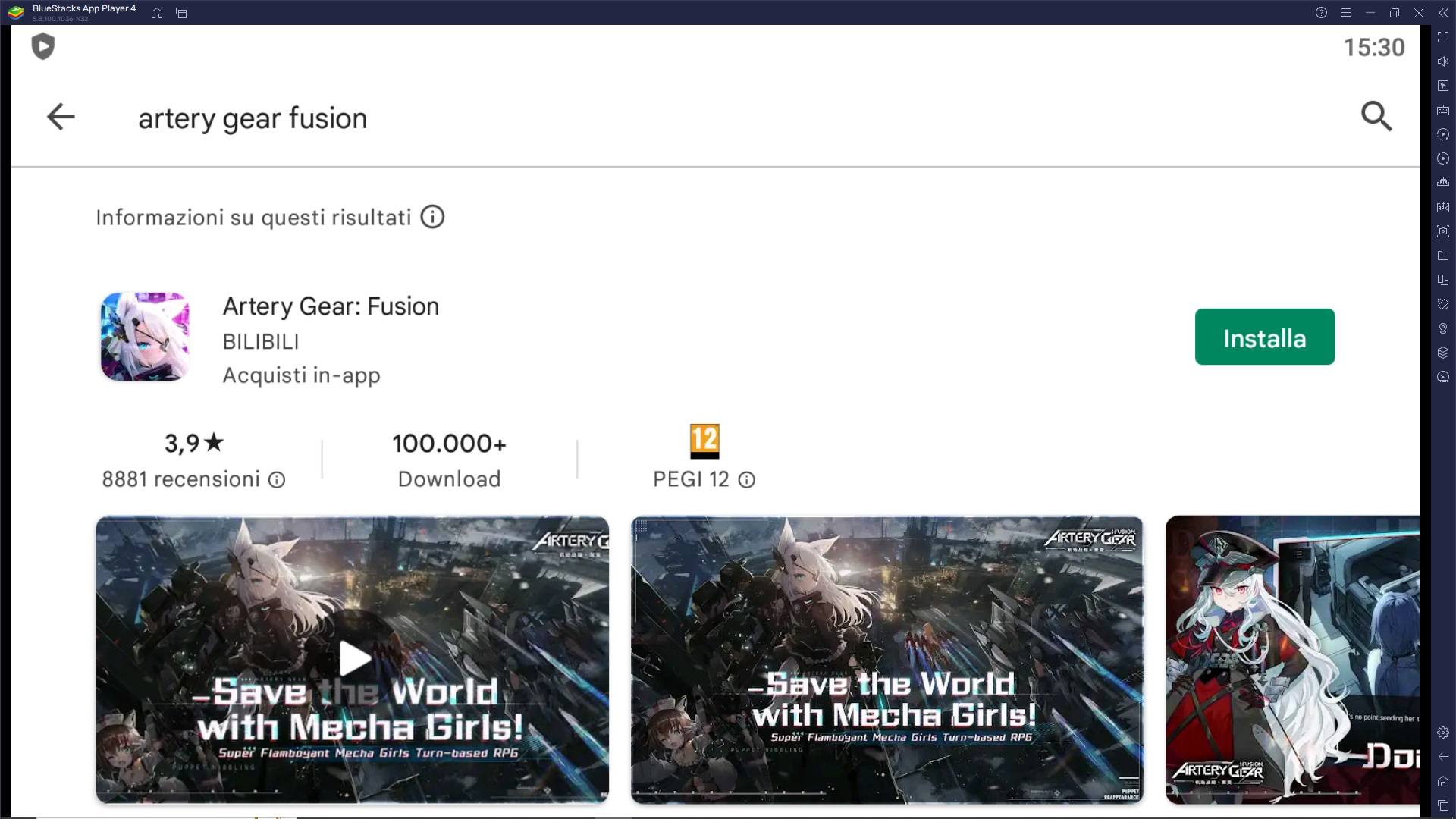
Task: Click the volume speaker icon in sidebar
Action: (1443, 61)
